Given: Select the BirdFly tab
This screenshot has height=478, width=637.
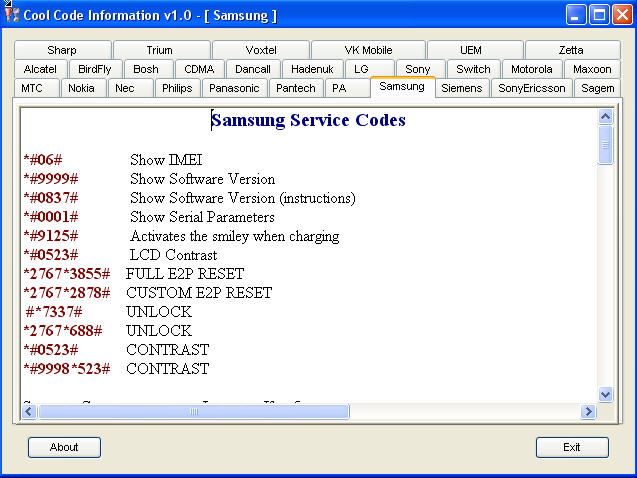Looking at the screenshot, I should 96,69.
